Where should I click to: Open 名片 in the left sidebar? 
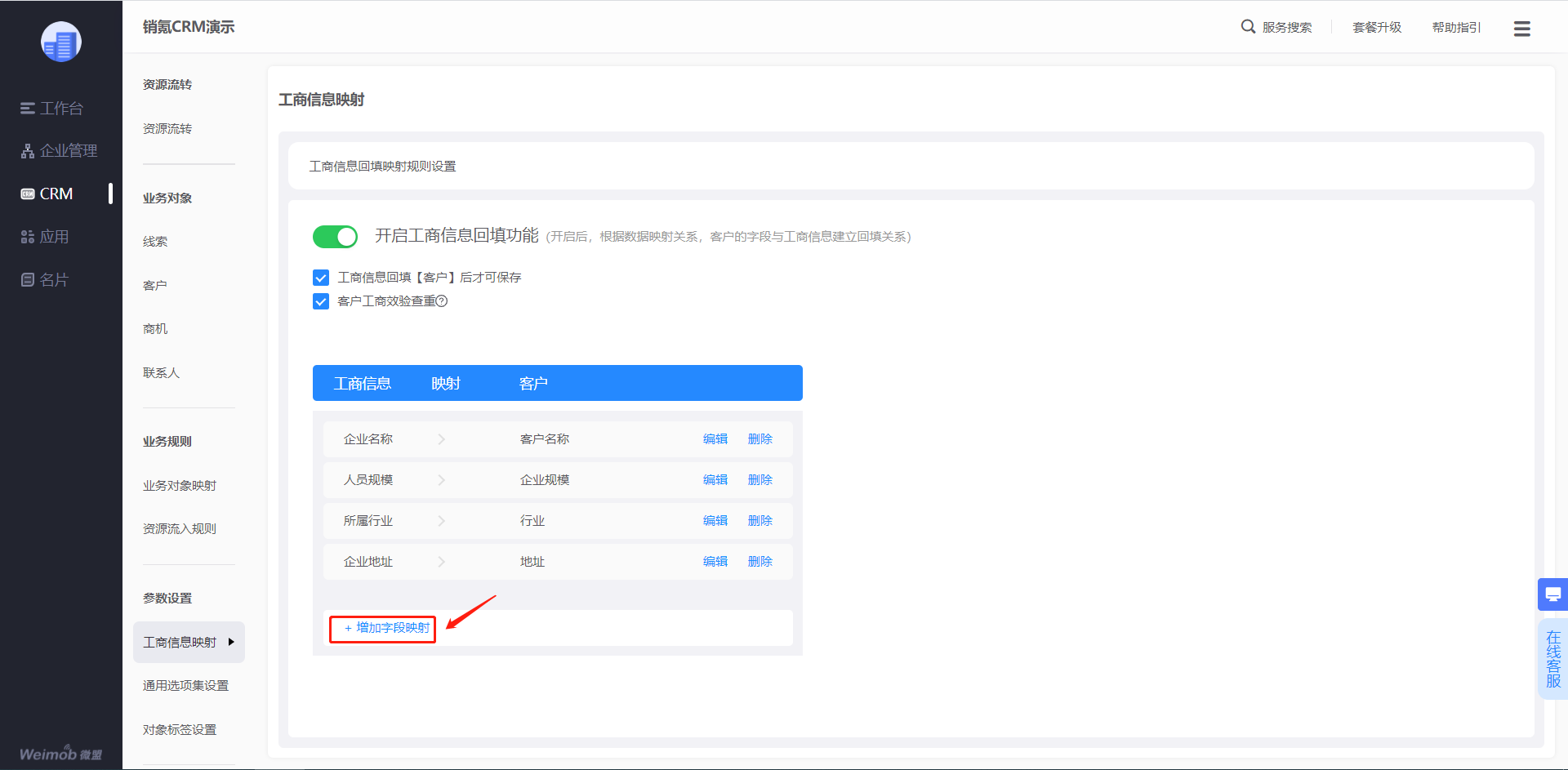tap(54, 280)
